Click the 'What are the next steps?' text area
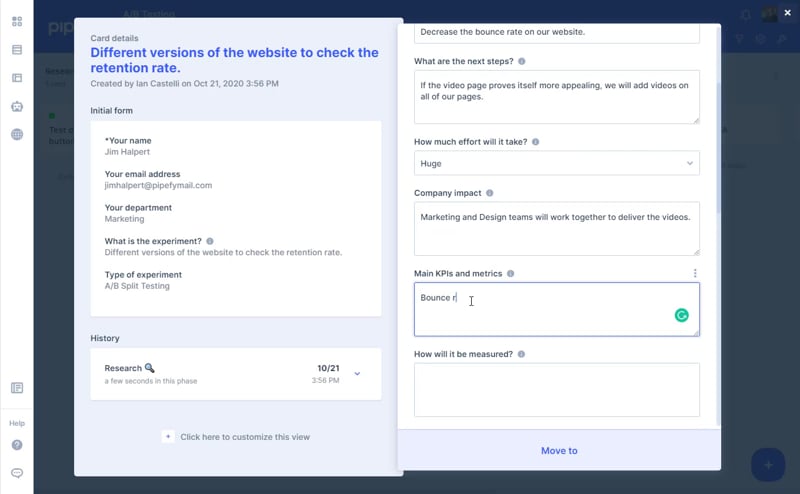Image resolution: width=800 pixels, height=494 pixels. click(x=557, y=97)
